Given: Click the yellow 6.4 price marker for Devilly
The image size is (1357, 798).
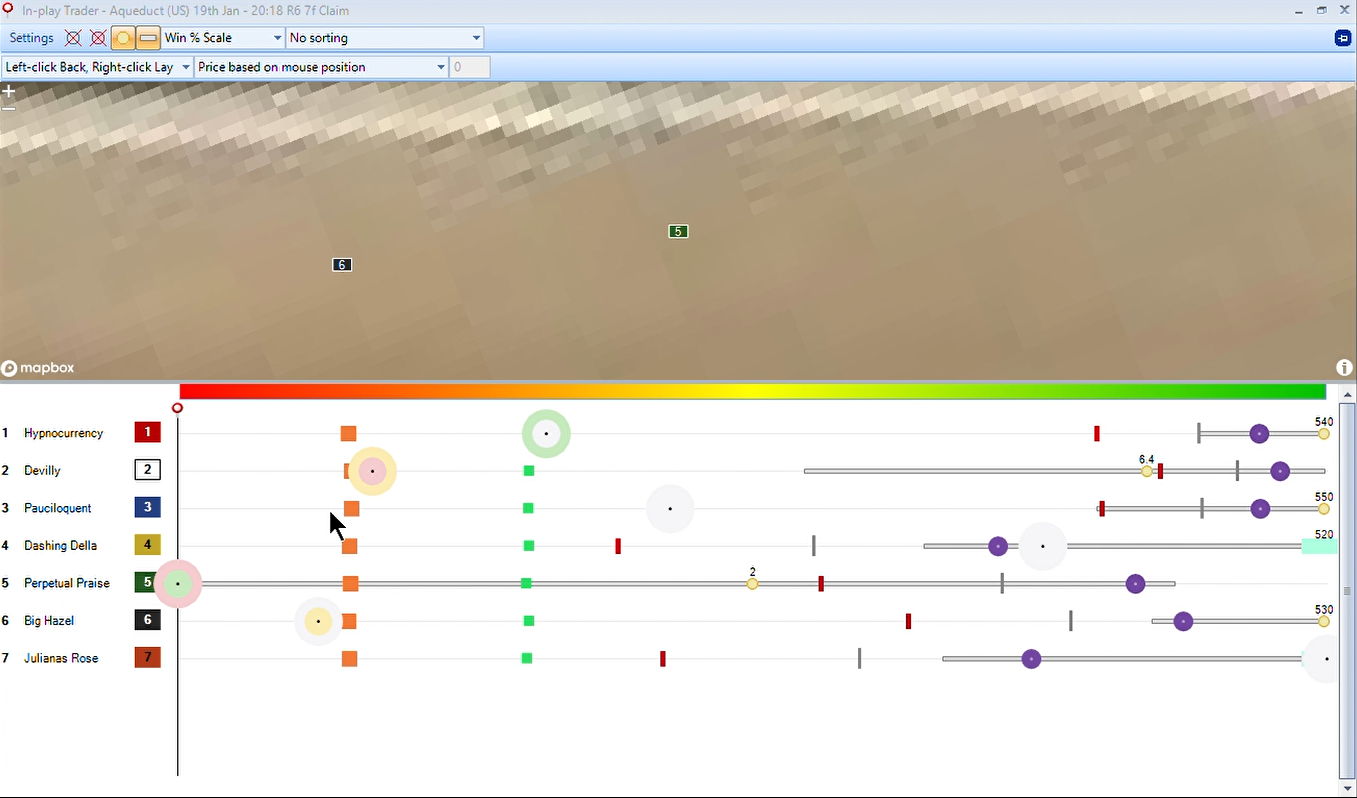Looking at the screenshot, I should point(1147,471).
